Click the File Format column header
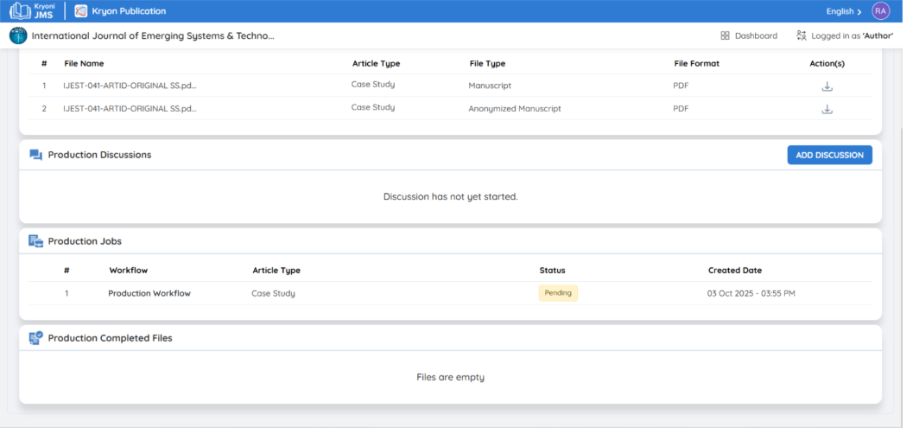The image size is (903, 429). coord(696,63)
